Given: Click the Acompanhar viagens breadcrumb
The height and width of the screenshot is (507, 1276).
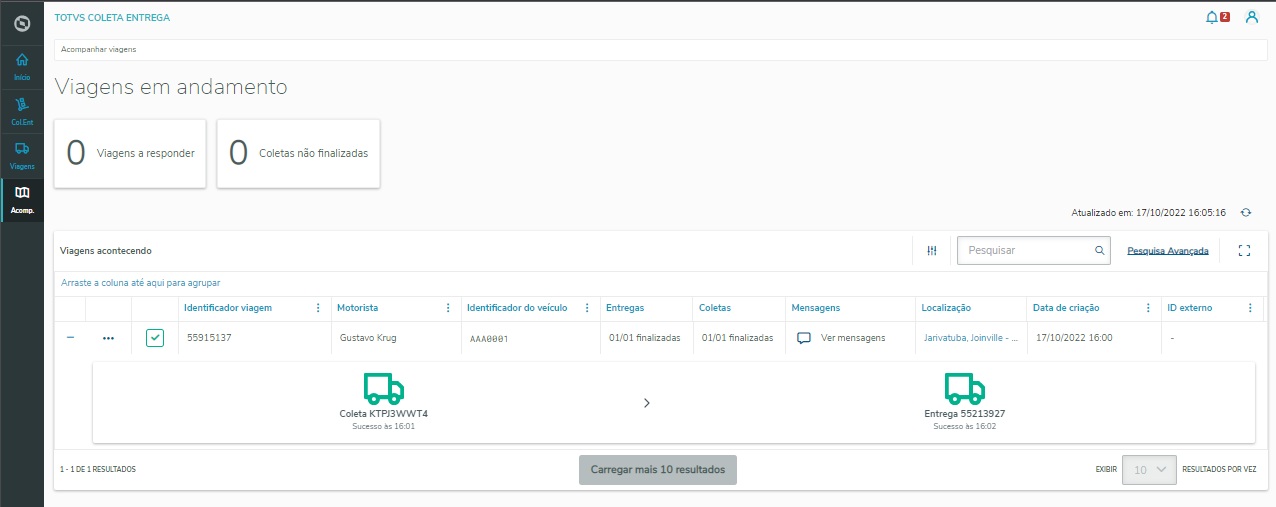Looking at the screenshot, I should (98, 49).
